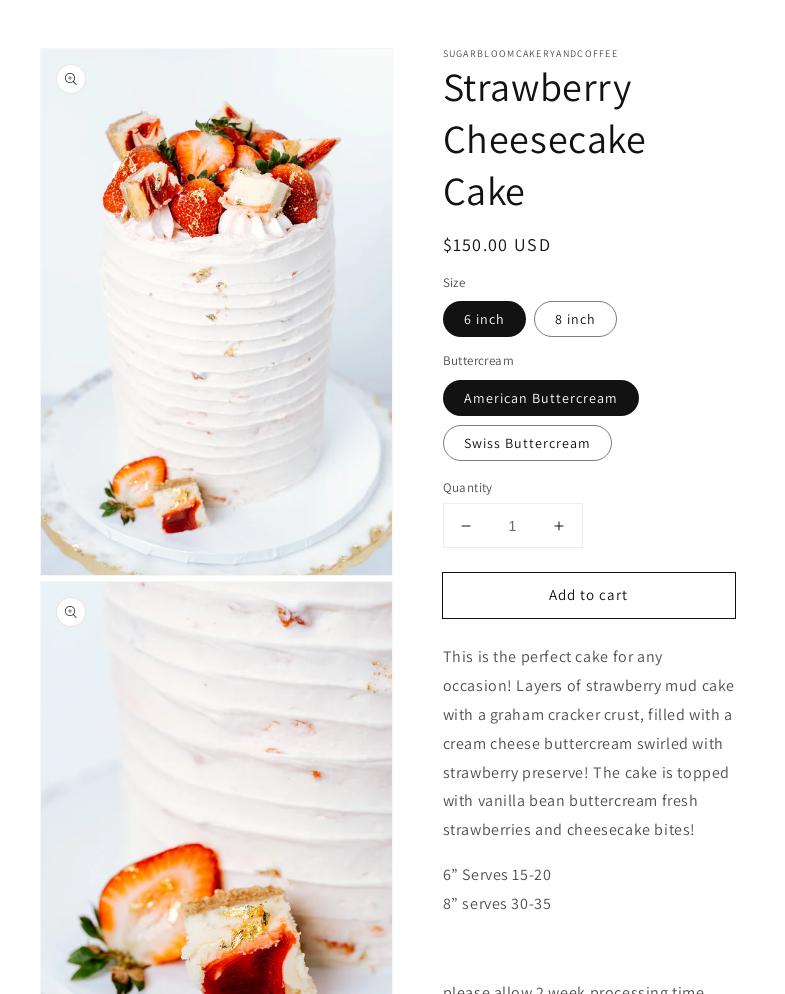
Task: Add the cake to cart
Action: (x=588, y=595)
